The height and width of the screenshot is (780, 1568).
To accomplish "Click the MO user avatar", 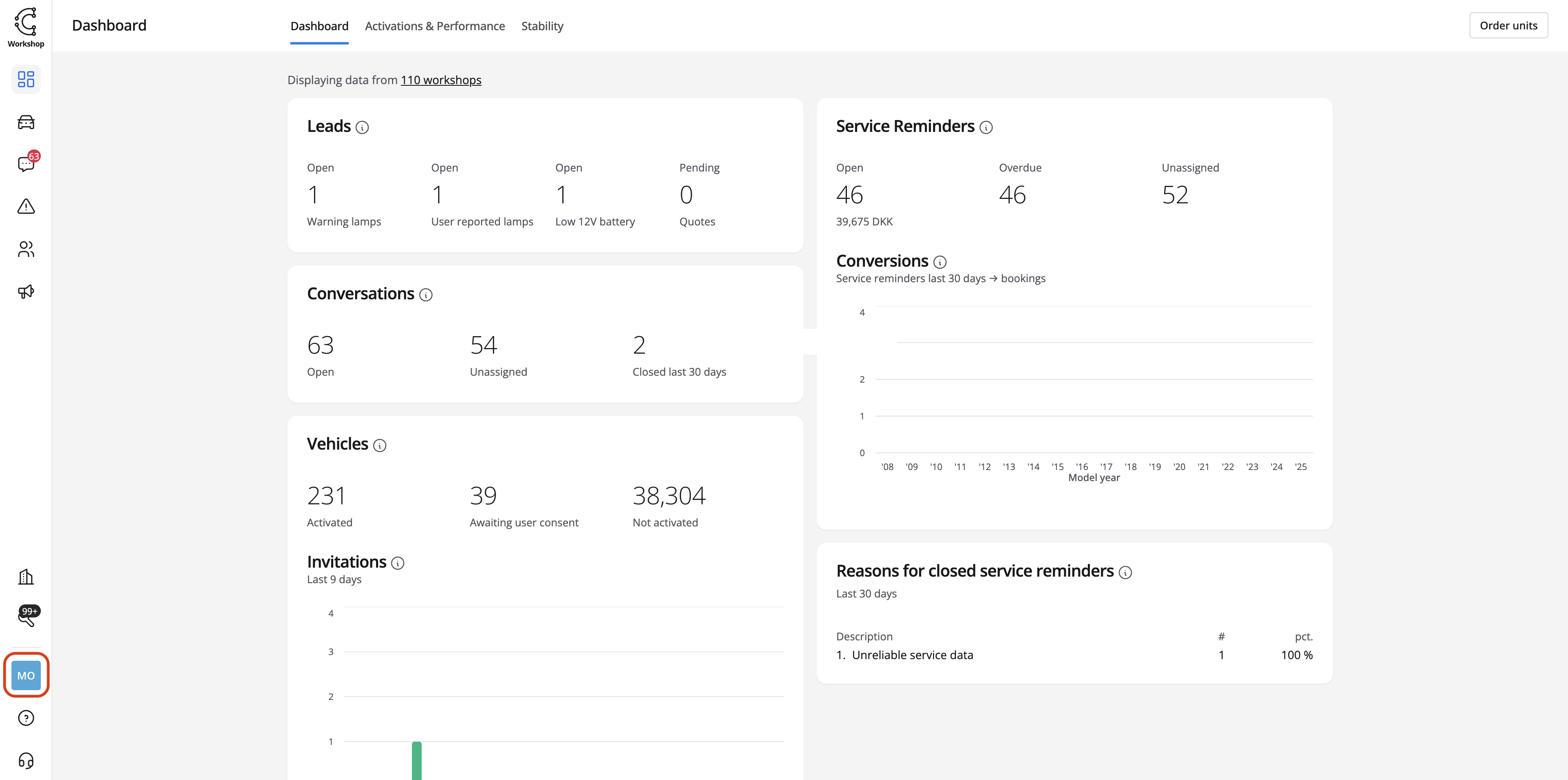I will (x=26, y=675).
